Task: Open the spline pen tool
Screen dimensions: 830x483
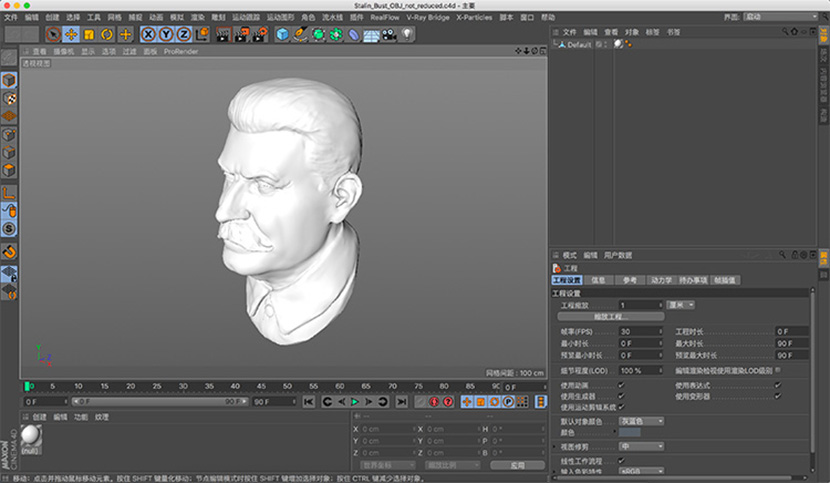Action: pyautogui.click(x=300, y=35)
